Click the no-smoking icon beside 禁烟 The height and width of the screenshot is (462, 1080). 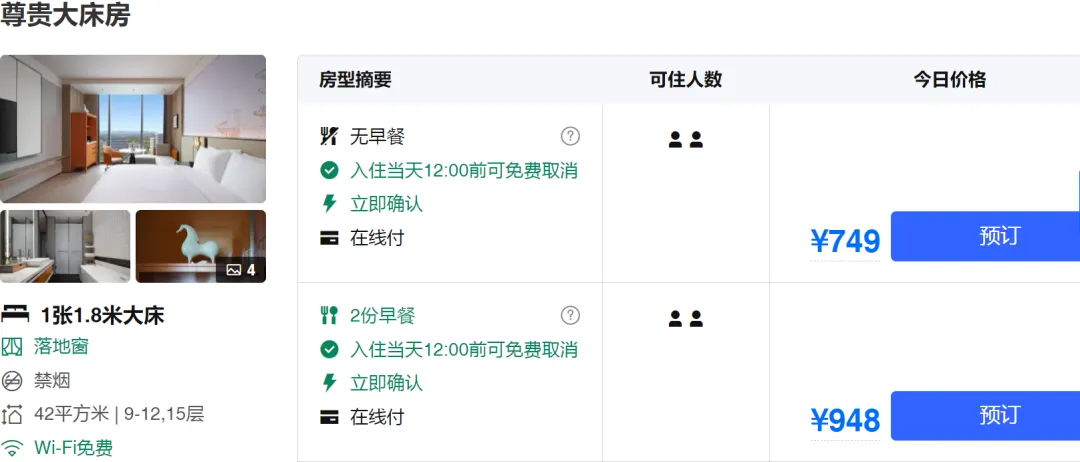pyautogui.click(x=12, y=380)
